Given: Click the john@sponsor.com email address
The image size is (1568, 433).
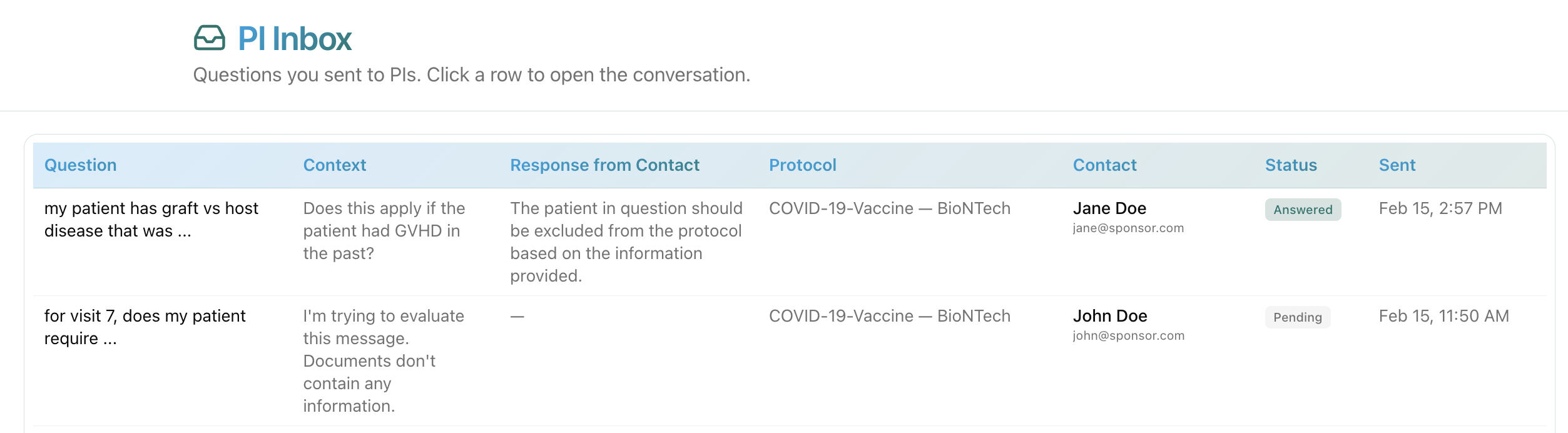Looking at the screenshot, I should coord(1128,336).
